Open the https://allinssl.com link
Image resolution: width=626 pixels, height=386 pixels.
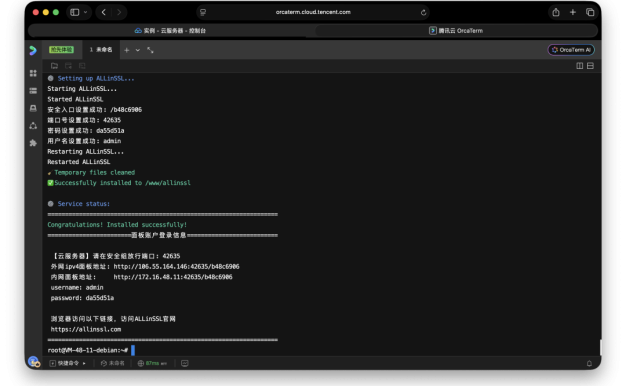[86, 329]
